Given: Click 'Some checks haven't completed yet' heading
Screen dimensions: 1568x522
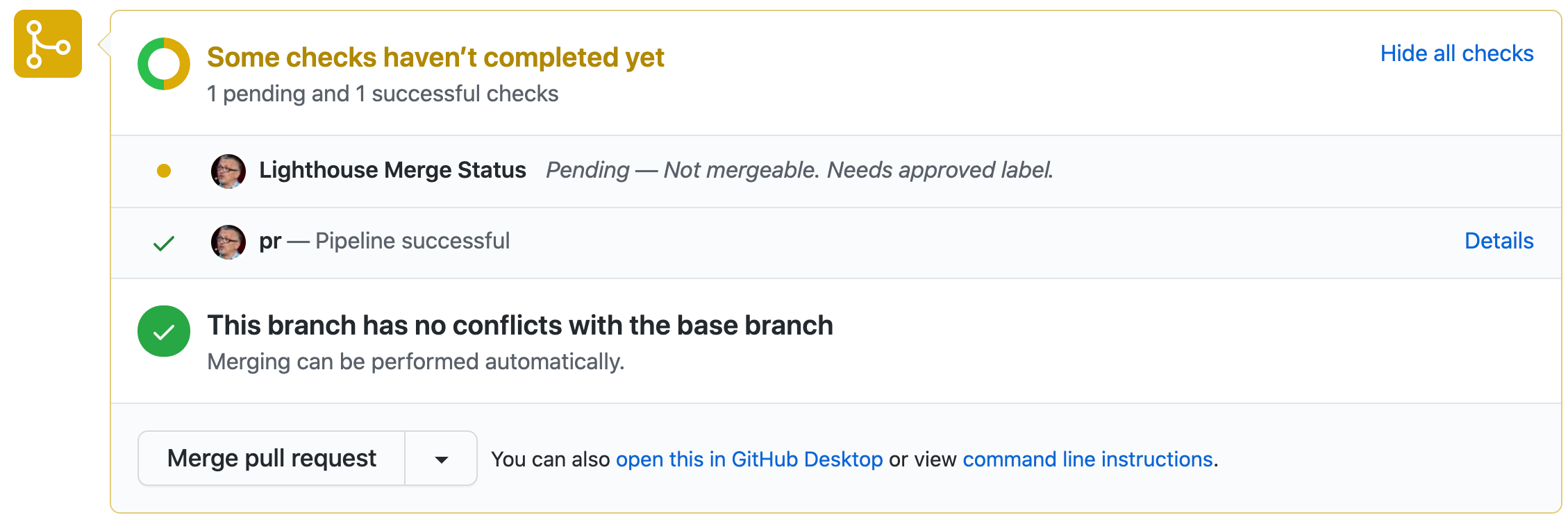Looking at the screenshot, I should [x=435, y=58].
